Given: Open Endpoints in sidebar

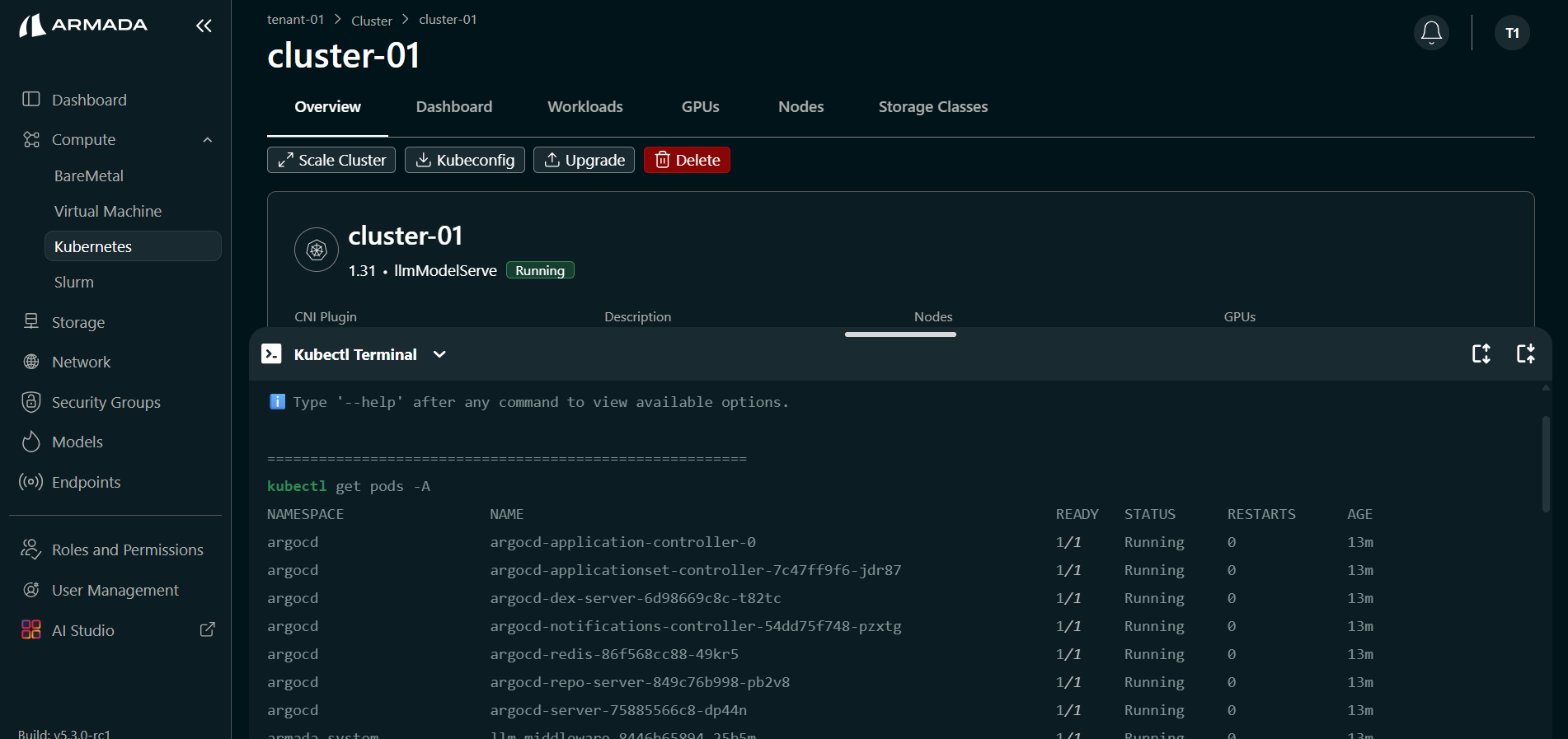Looking at the screenshot, I should [x=86, y=482].
